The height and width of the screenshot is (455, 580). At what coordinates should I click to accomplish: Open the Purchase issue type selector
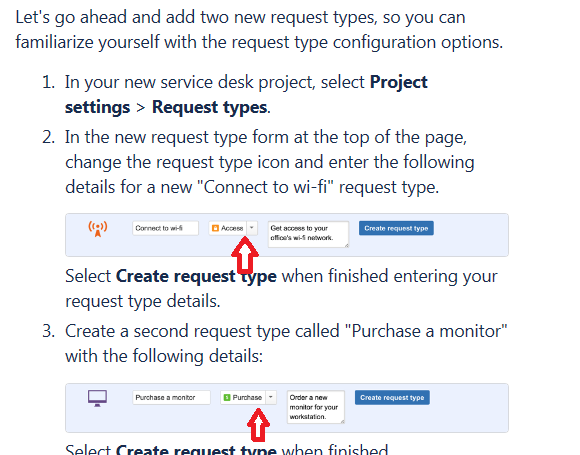(248, 398)
